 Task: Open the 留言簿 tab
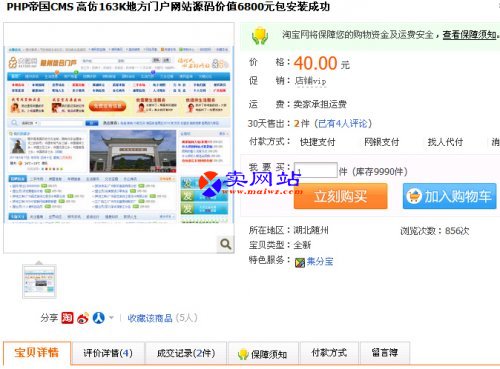pyautogui.click(x=385, y=353)
